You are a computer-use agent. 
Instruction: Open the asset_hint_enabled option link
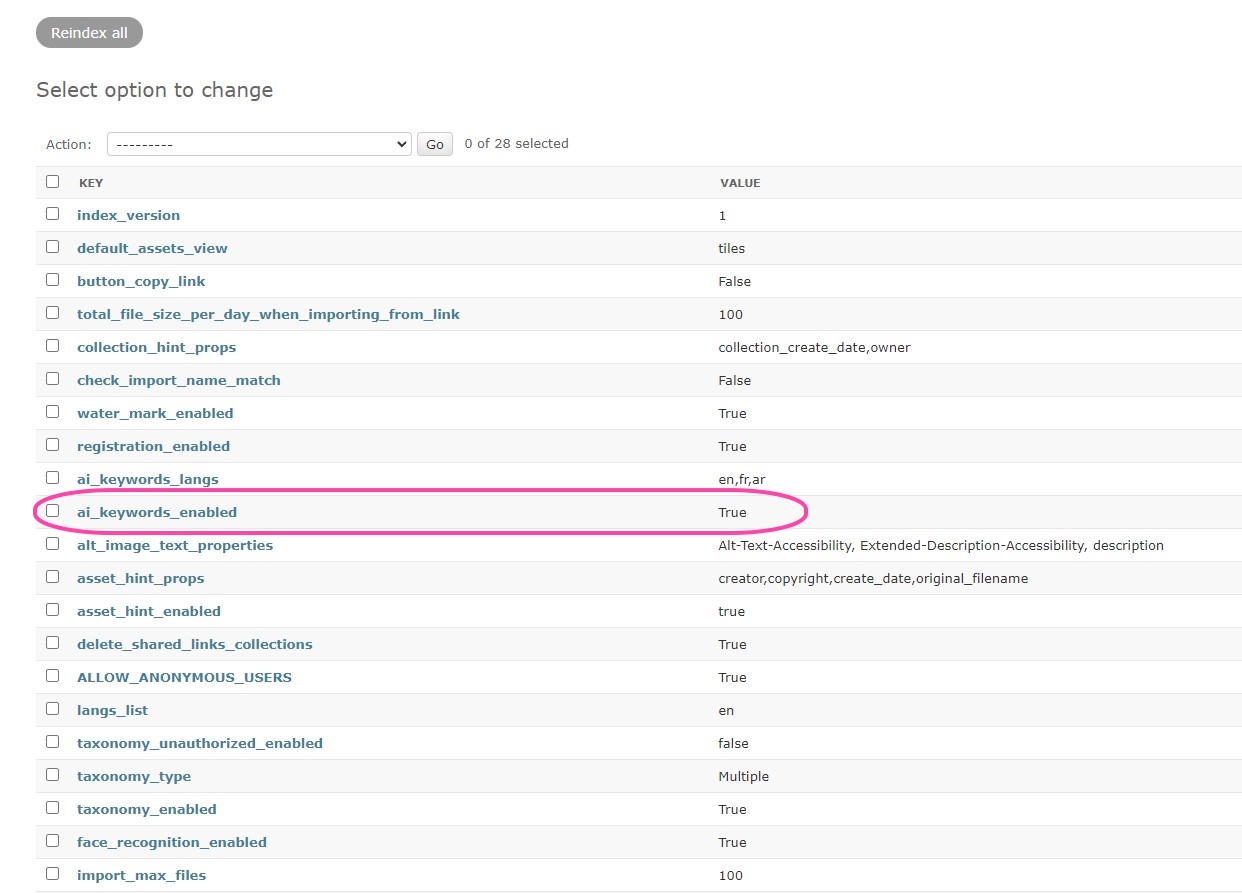click(x=149, y=611)
